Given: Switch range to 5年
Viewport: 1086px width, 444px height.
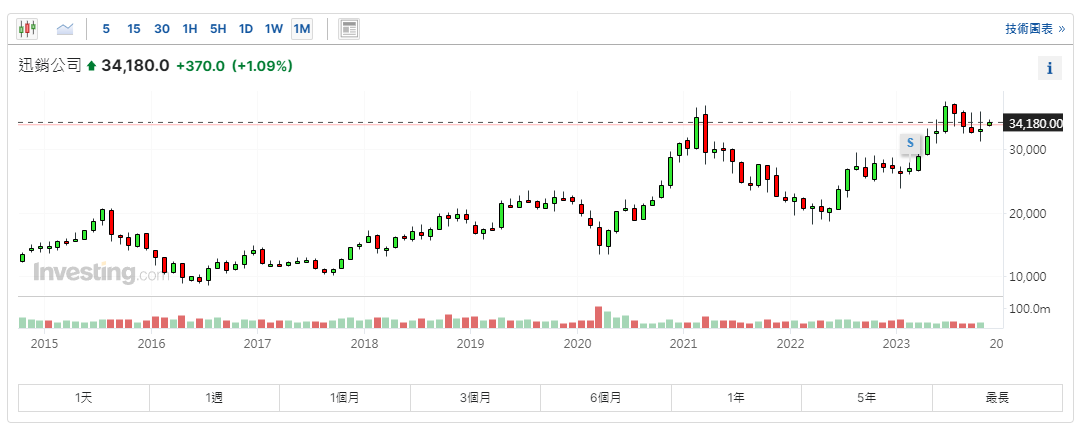Looking at the screenshot, I should point(867,397).
